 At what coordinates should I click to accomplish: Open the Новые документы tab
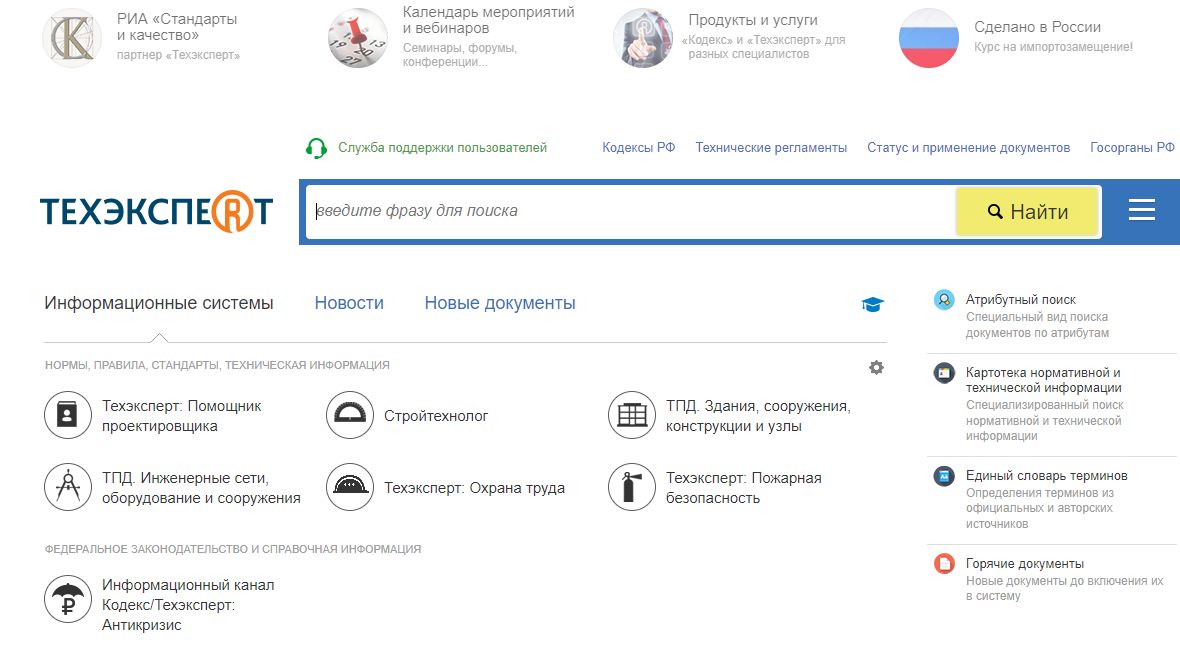pos(500,303)
